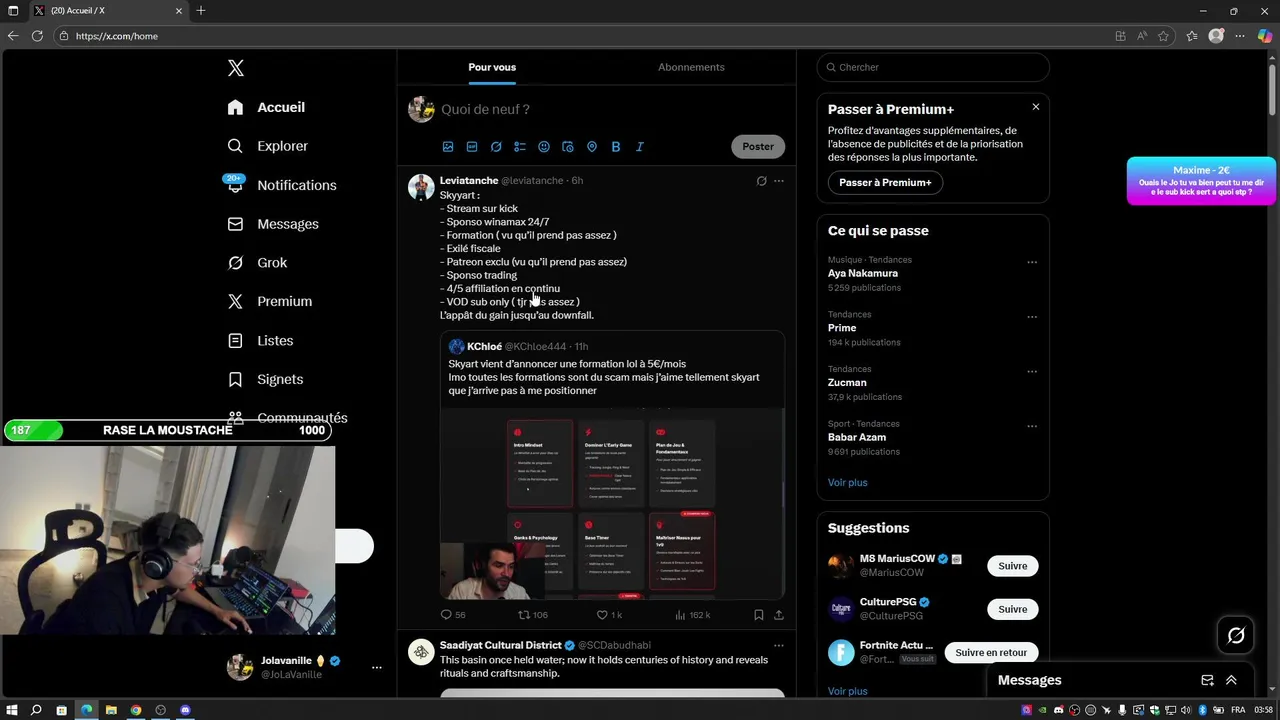Viewport: 1280px width, 720px height.
Task: Open Premium in the sidebar
Action: 269,301
